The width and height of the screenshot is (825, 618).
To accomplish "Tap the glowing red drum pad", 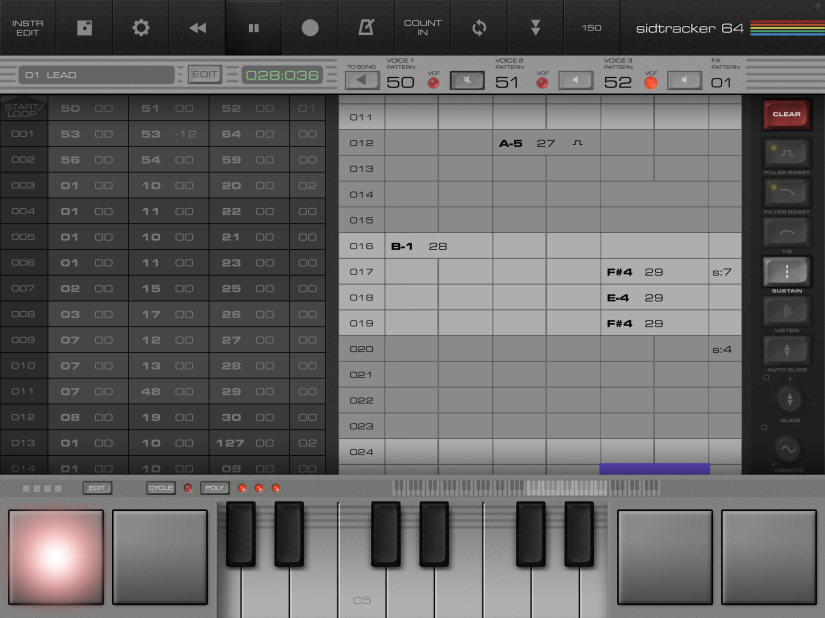I will [x=56, y=557].
